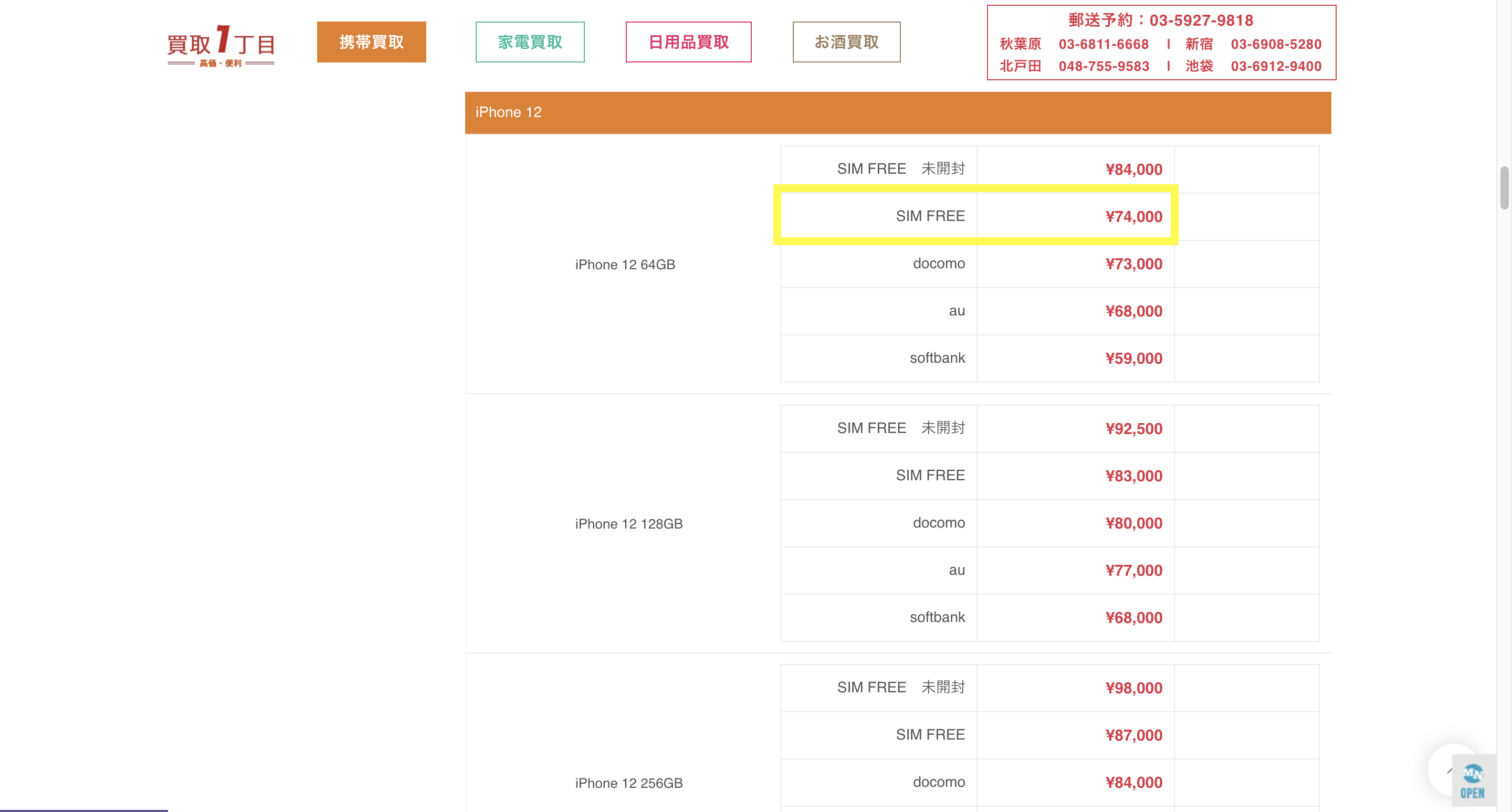
Task: Select the iPhone 12 256GB model label
Action: click(628, 783)
